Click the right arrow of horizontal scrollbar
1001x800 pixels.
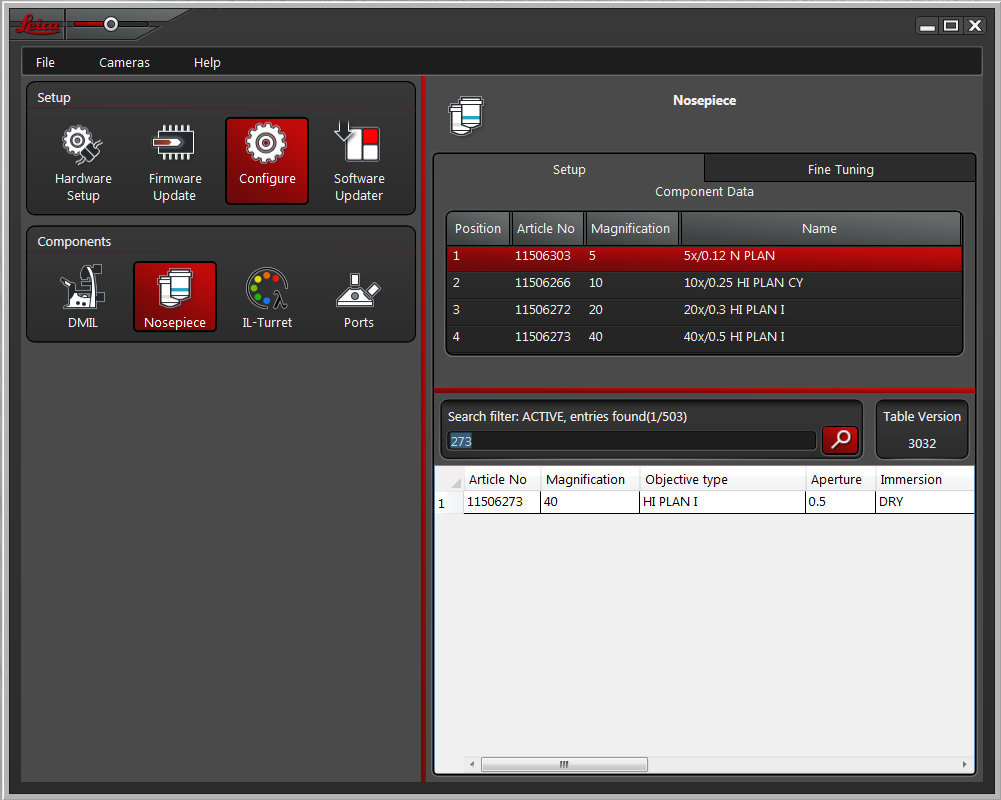click(x=964, y=764)
